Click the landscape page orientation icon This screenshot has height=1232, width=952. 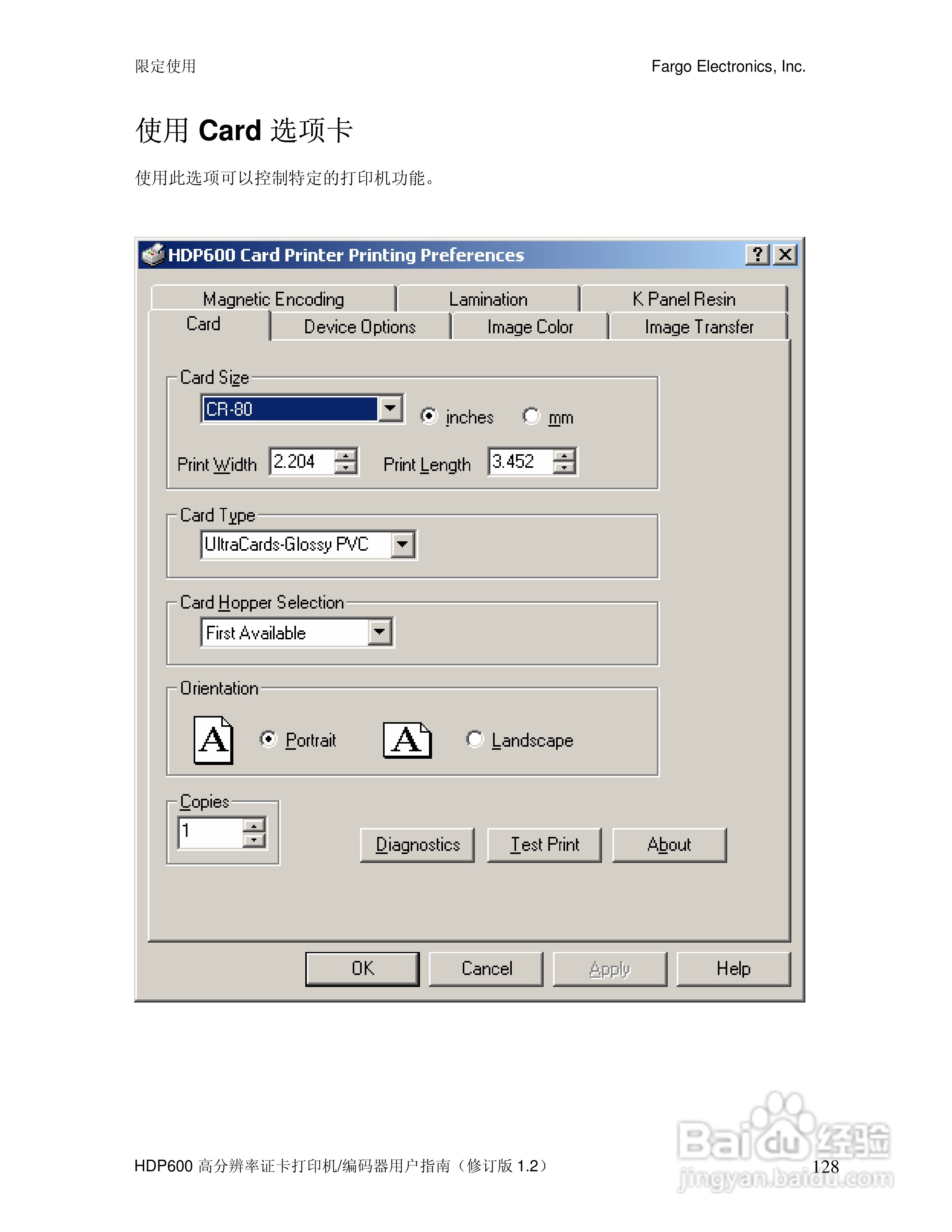[x=407, y=740]
